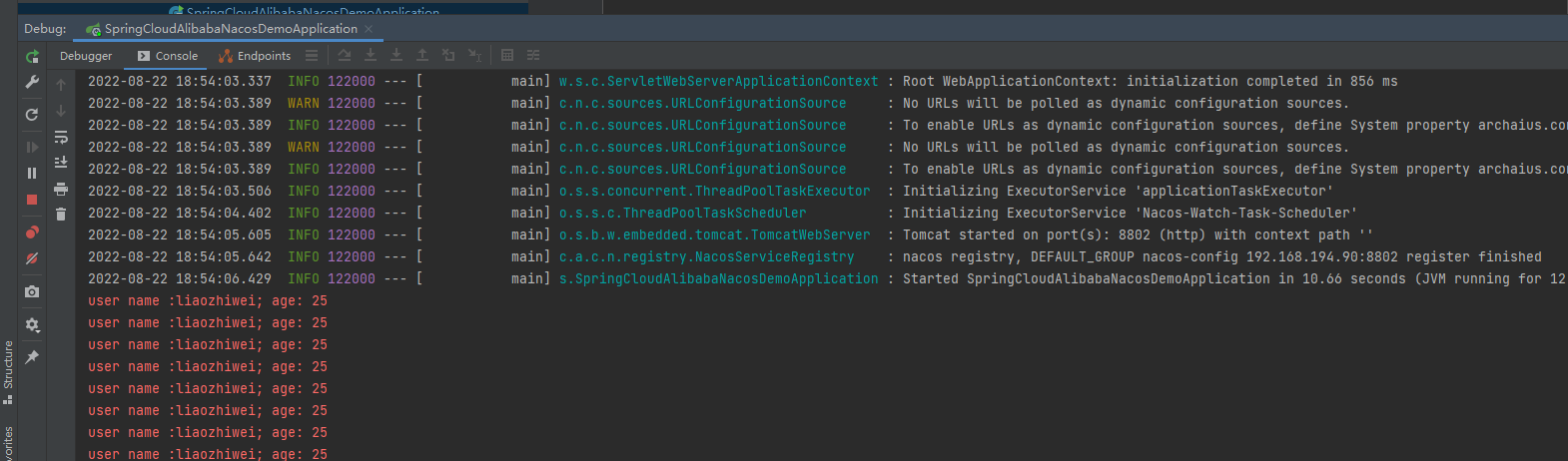Pause the program execution
The height and width of the screenshot is (461, 1568).
pyautogui.click(x=32, y=173)
